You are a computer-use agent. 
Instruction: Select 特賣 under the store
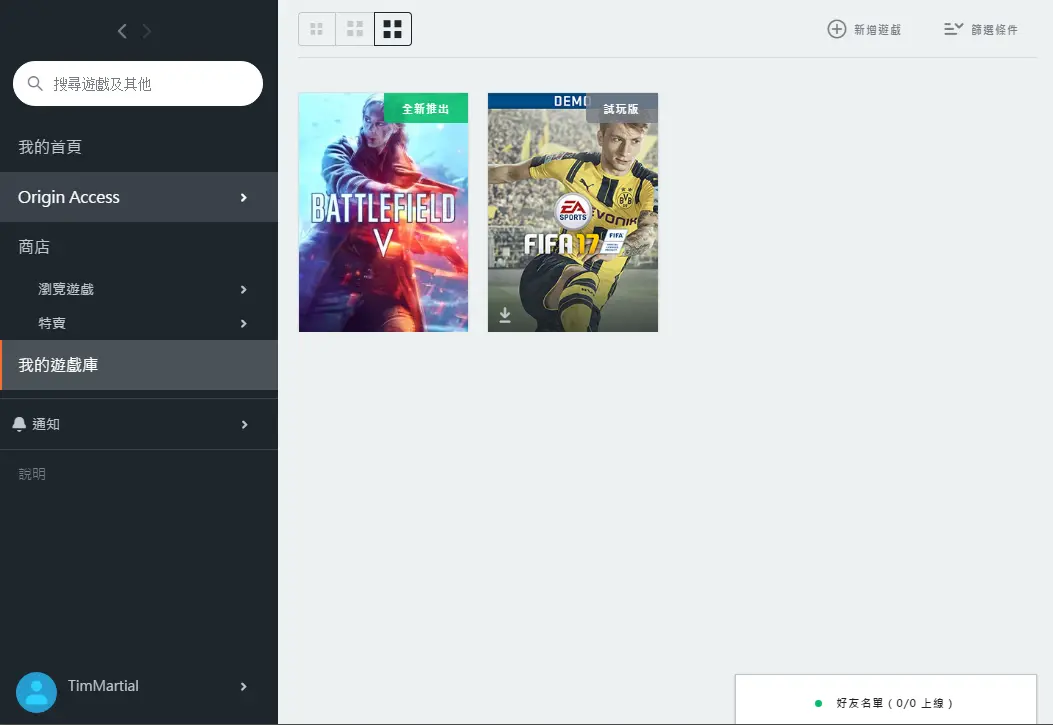(139, 324)
